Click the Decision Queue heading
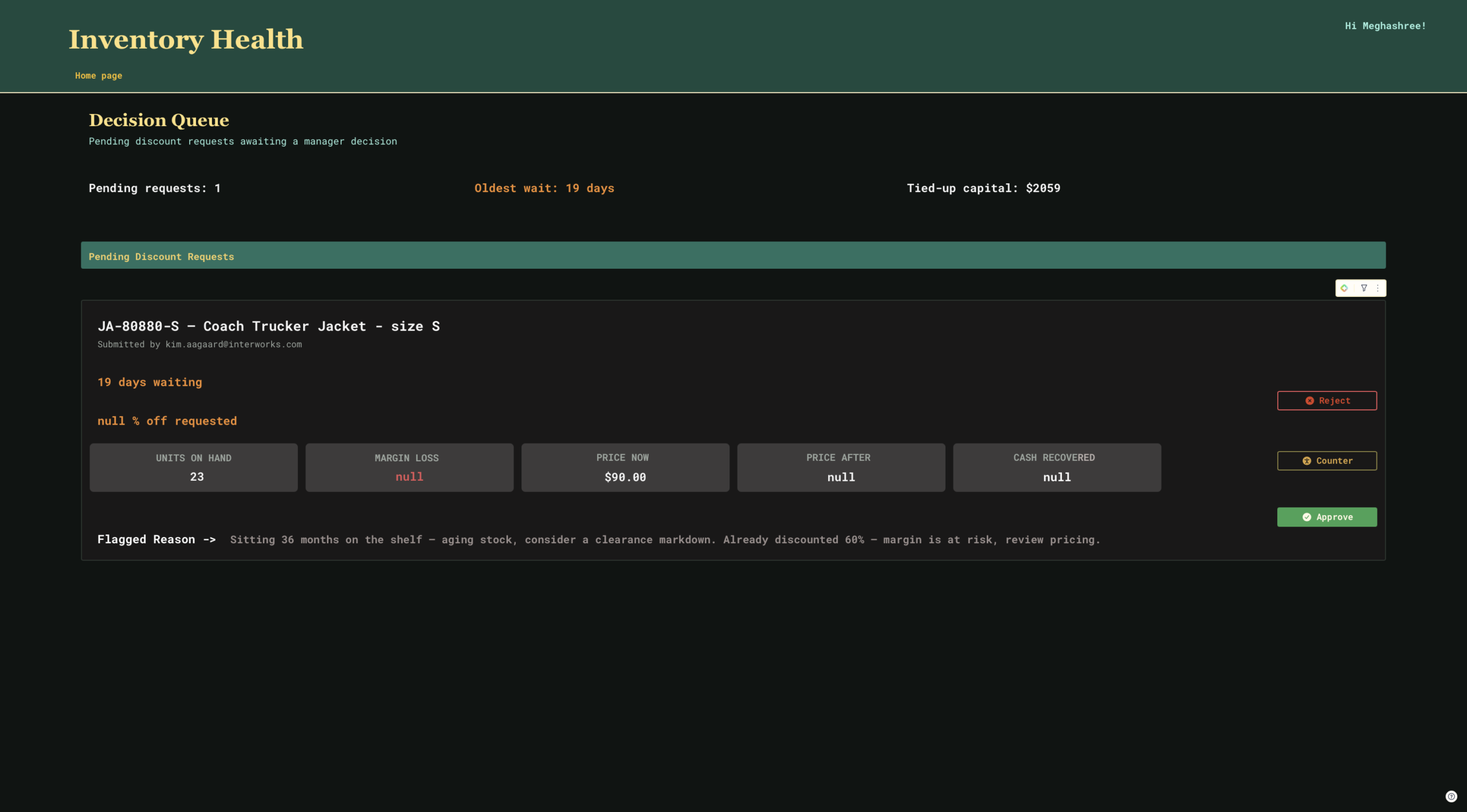 [159, 120]
